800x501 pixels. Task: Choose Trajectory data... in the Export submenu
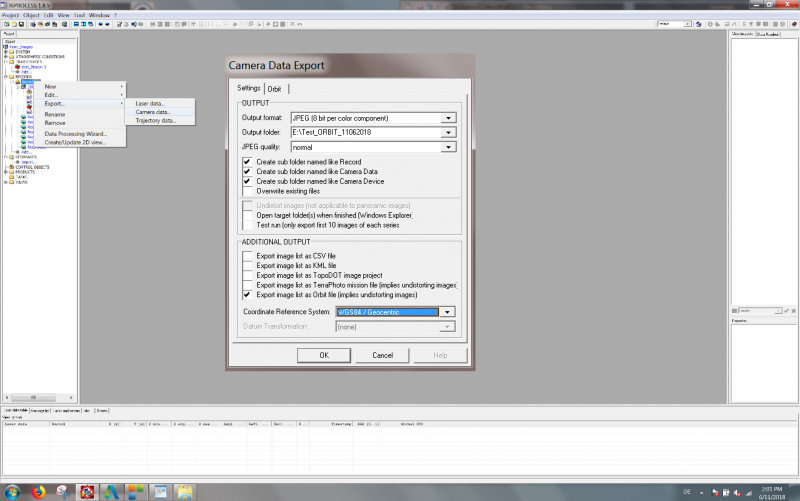click(x=160, y=120)
